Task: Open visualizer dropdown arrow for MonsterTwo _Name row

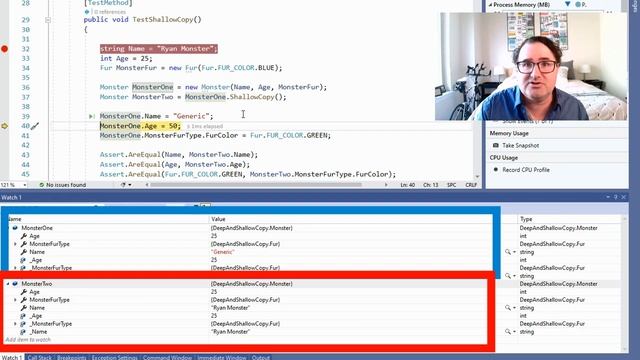Action: (x=514, y=332)
